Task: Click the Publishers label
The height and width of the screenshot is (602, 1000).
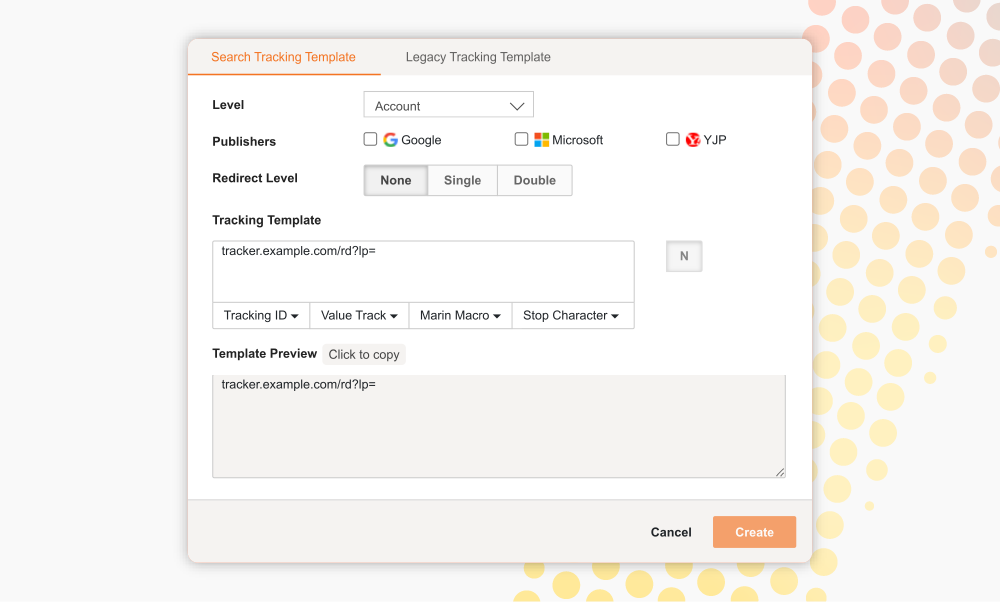Action: point(244,142)
